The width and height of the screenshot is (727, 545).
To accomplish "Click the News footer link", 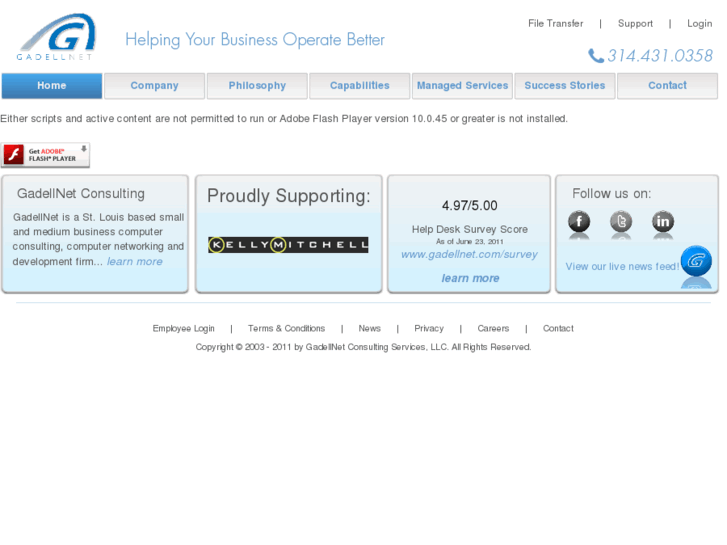I will 370,328.
